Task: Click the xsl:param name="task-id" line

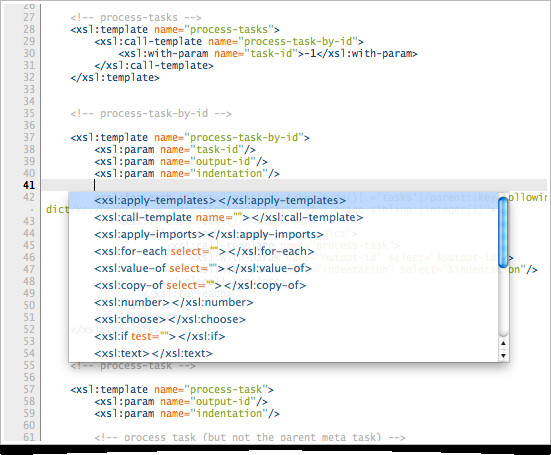Action: click(x=175, y=149)
